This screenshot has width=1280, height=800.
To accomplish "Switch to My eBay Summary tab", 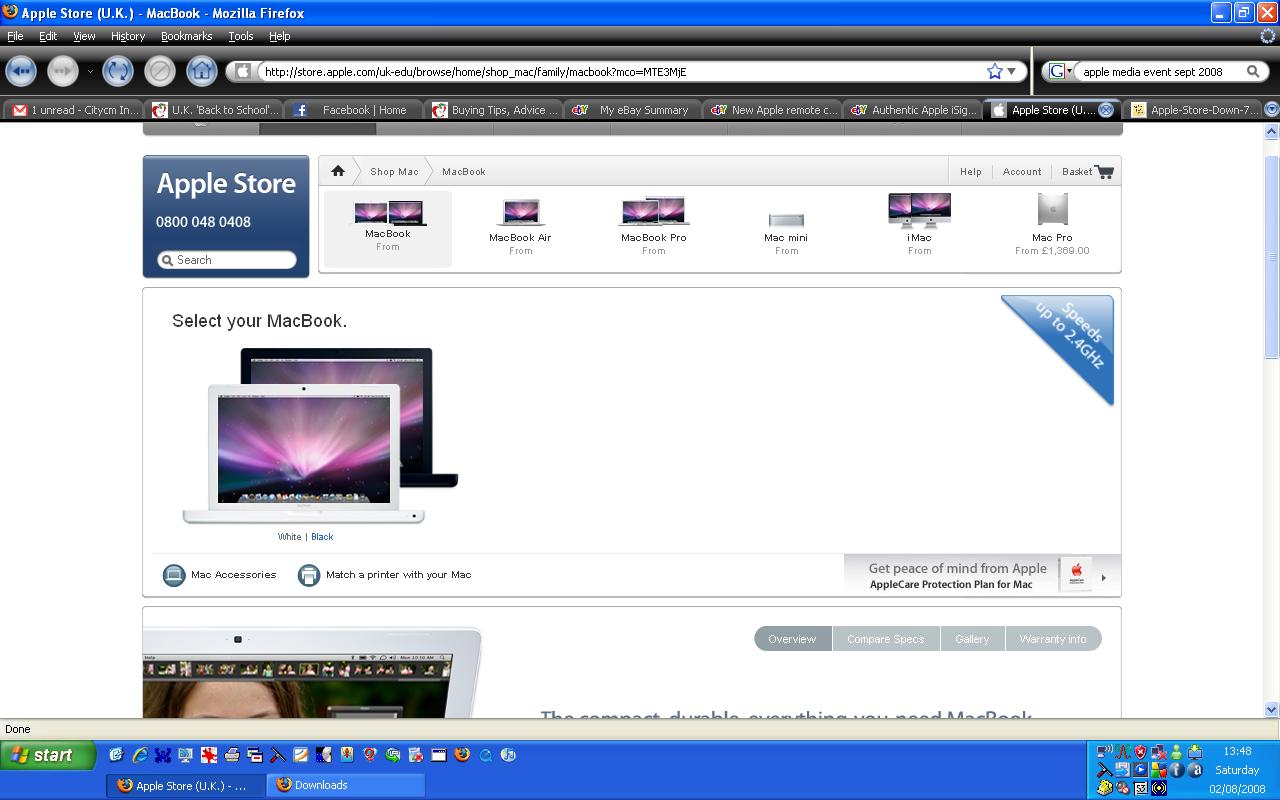I will pyautogui.click(x=635, y=110).
